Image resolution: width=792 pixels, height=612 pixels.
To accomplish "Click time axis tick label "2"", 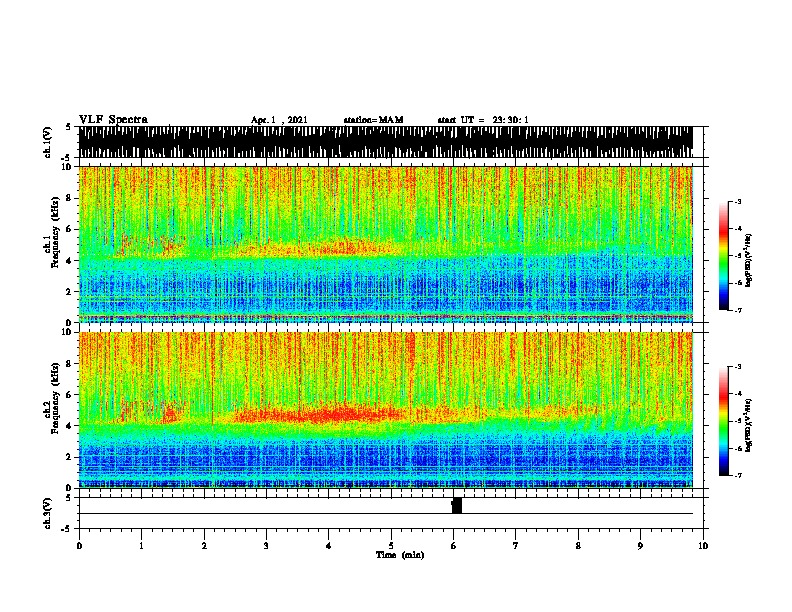I will click(x=204, y=546).
